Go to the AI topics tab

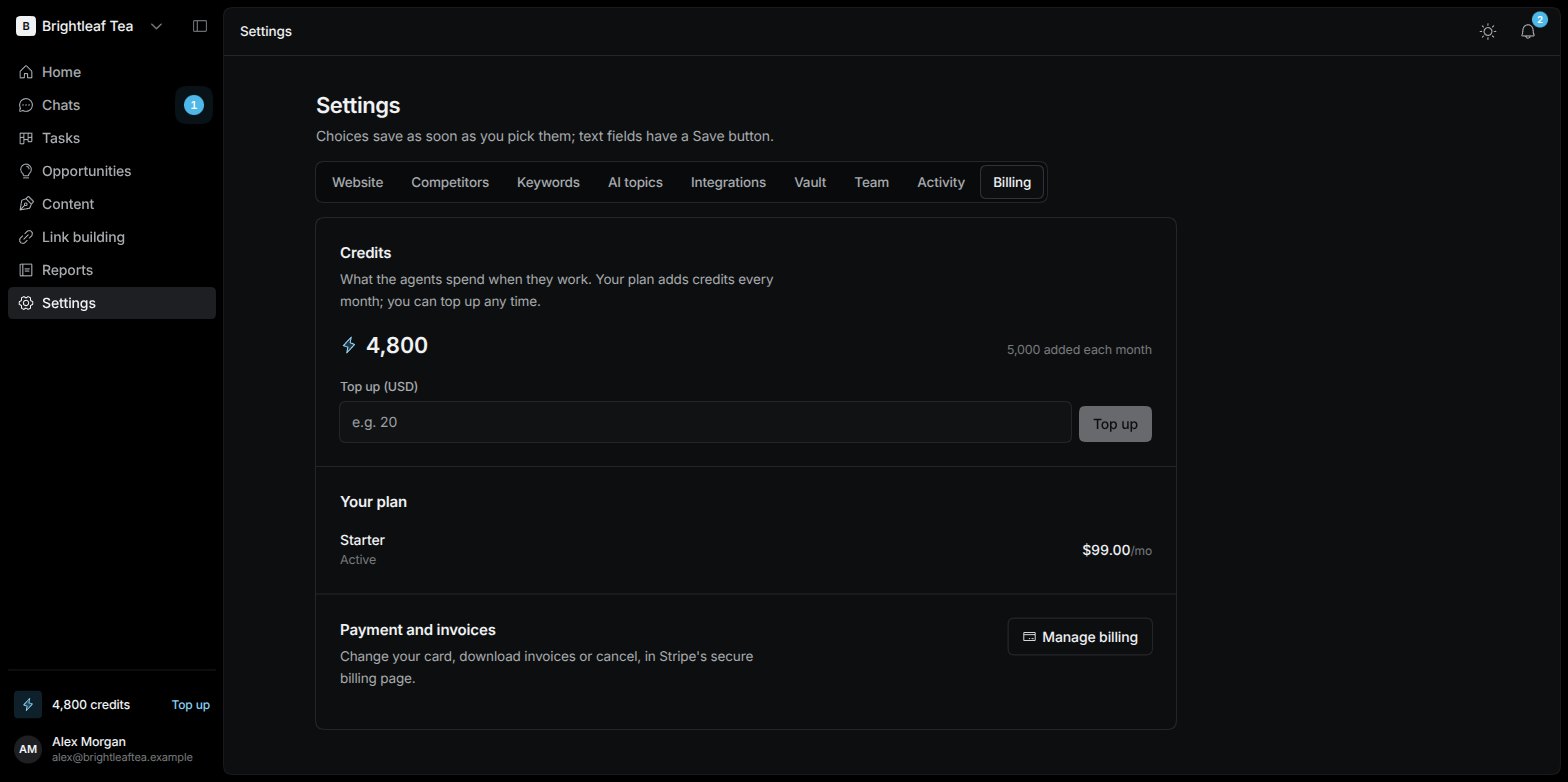point(635,182)
